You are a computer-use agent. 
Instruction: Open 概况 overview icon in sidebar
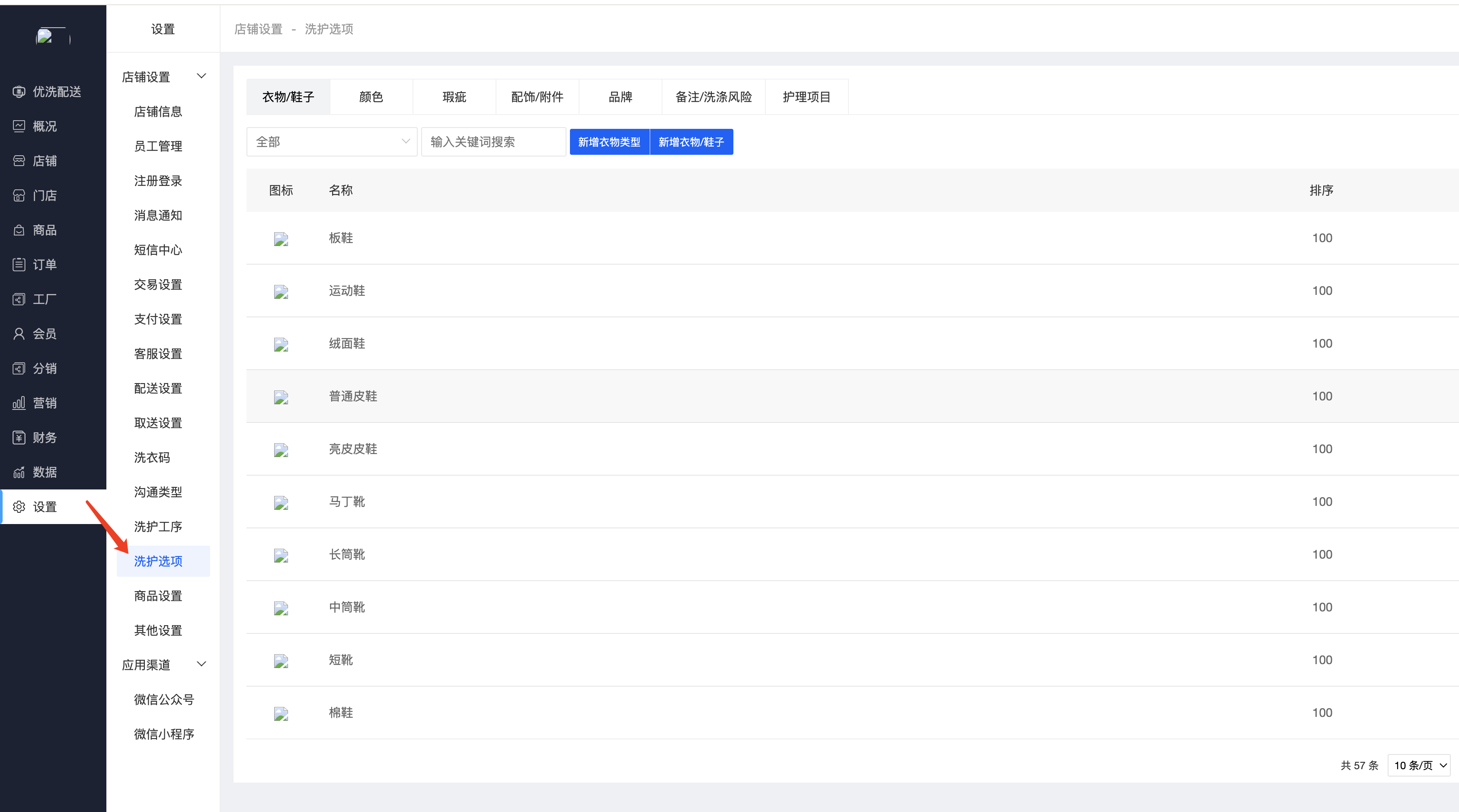(x=19, y=126)
